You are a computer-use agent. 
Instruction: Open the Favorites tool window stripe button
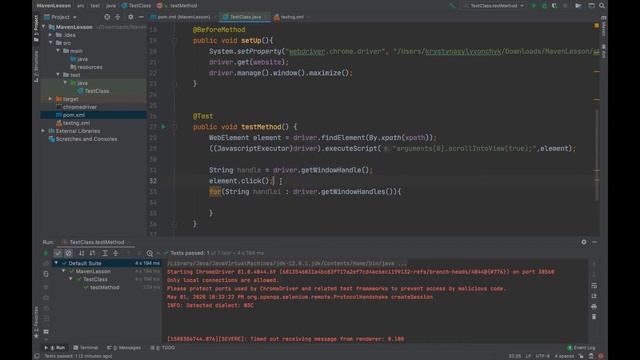[x=36, y=322]
